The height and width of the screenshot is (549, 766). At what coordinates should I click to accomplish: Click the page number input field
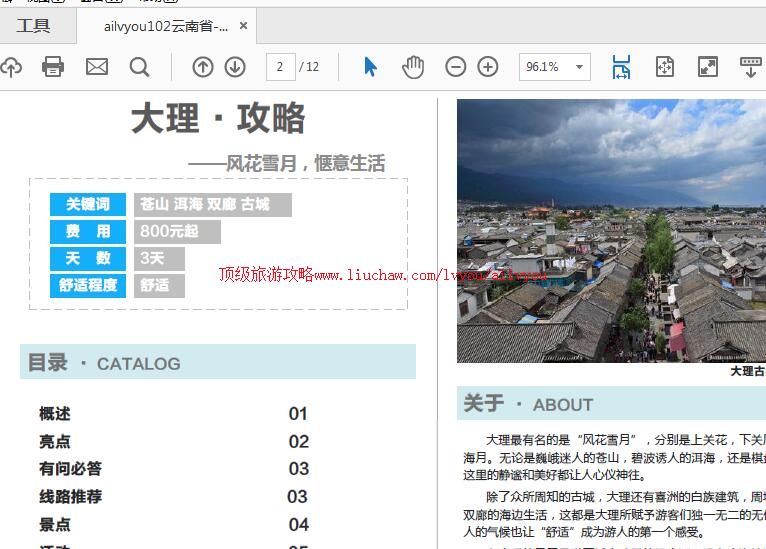280,67
